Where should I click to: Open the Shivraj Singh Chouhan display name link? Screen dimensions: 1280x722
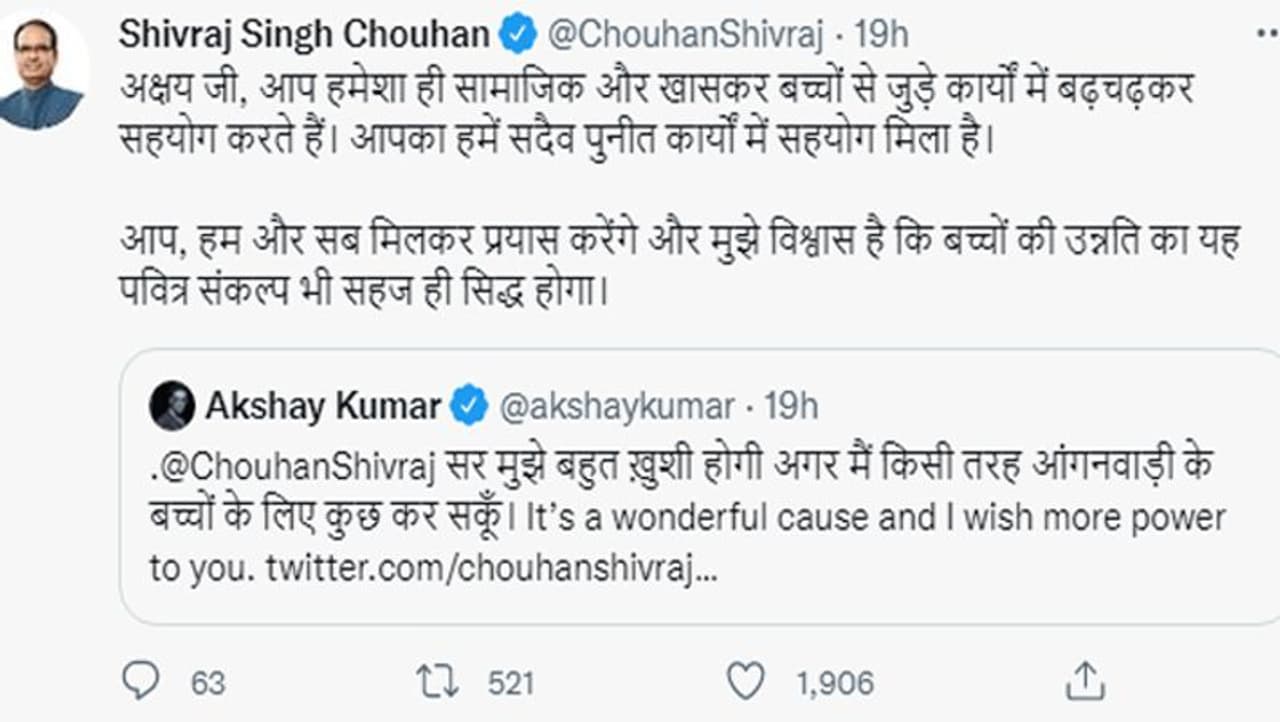tap(304, 36)
